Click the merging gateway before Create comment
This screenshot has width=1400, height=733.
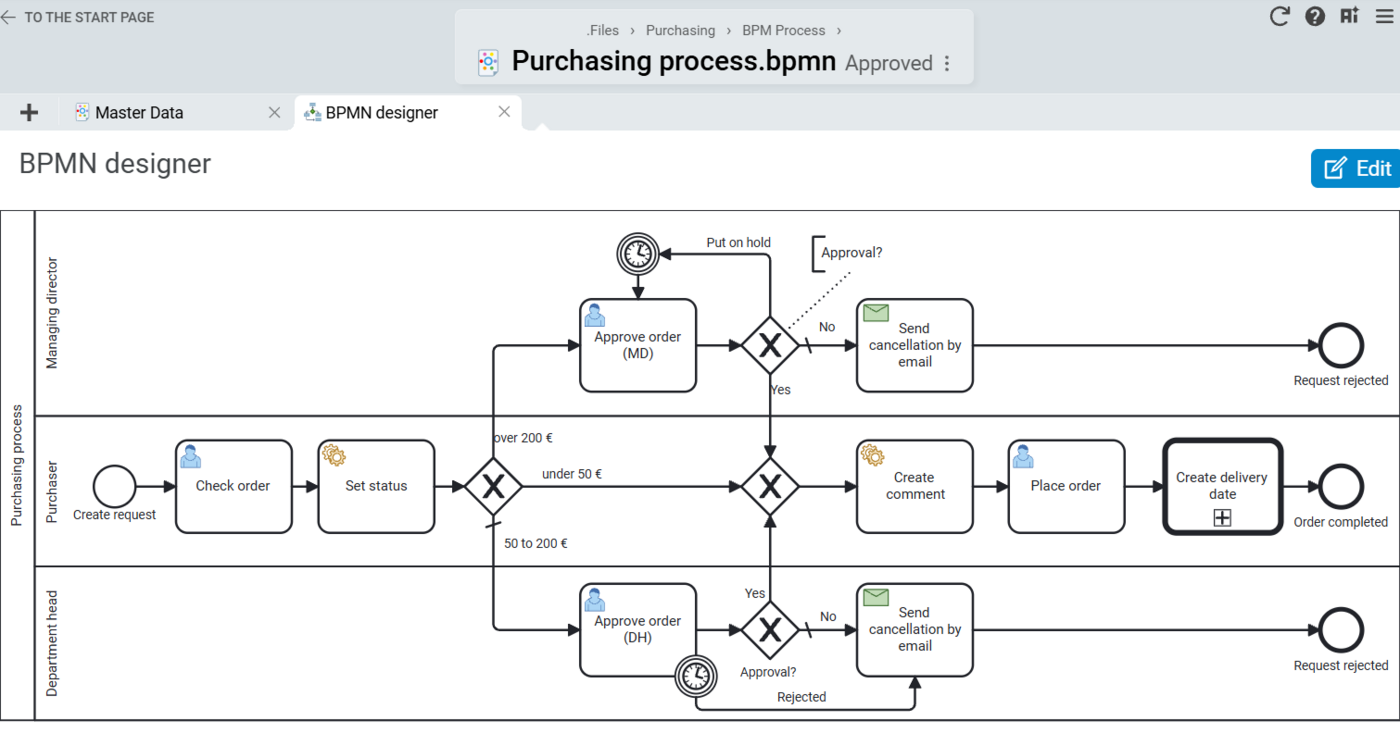click(x=769, y=486)
